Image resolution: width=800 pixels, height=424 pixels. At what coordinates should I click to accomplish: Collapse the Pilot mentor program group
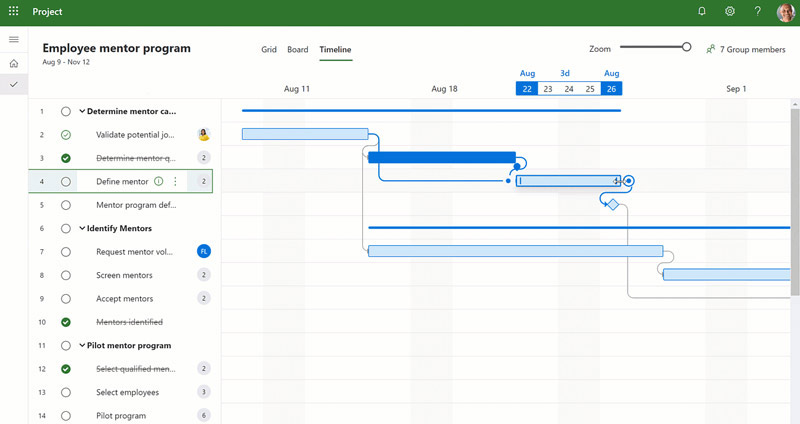[x=82, y=346]
